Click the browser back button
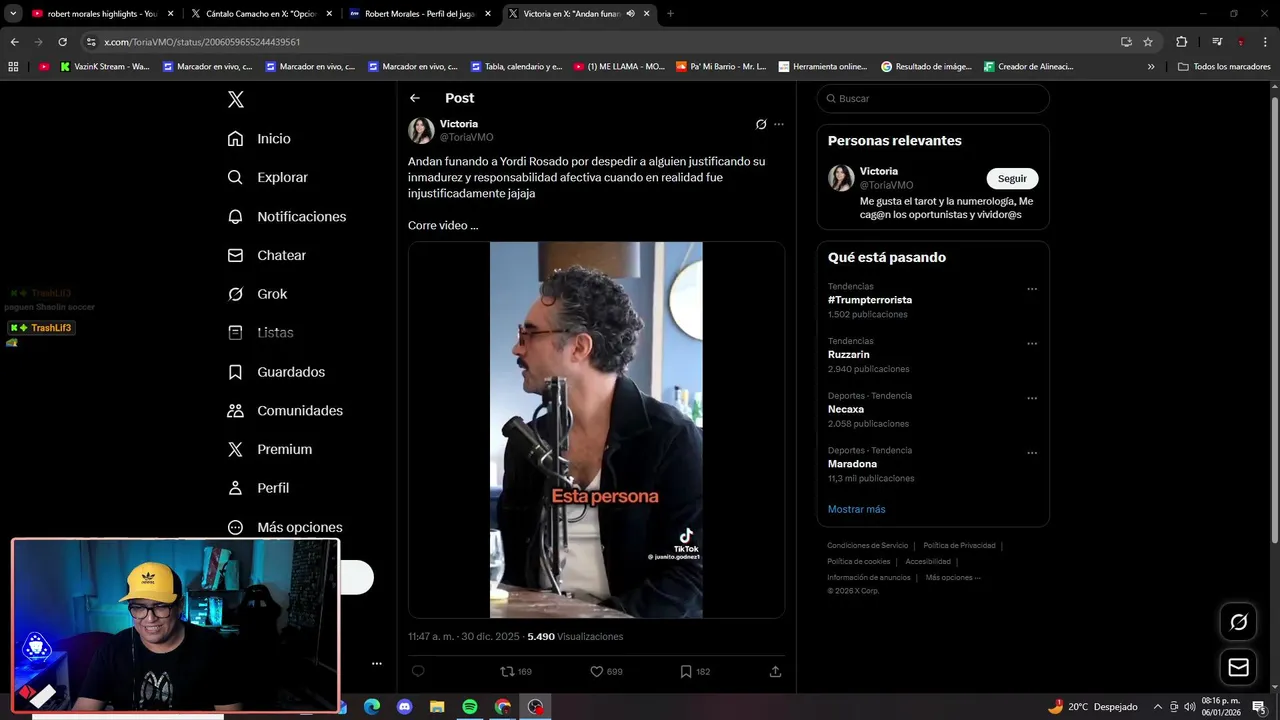This screenshot has width=1280, height=720. 14,42
